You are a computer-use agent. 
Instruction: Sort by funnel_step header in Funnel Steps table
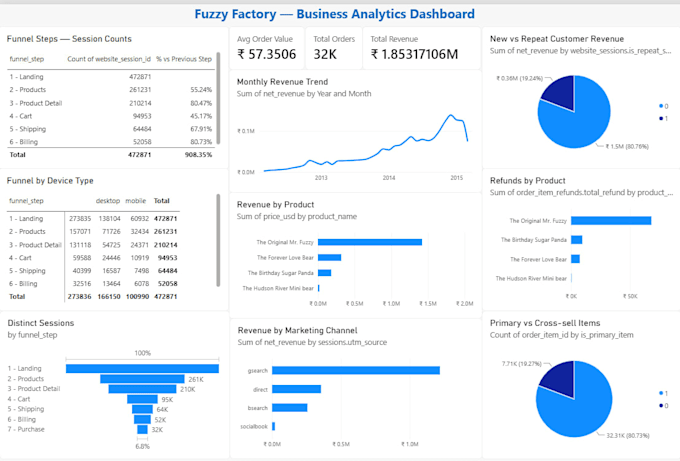coord(26,59)
